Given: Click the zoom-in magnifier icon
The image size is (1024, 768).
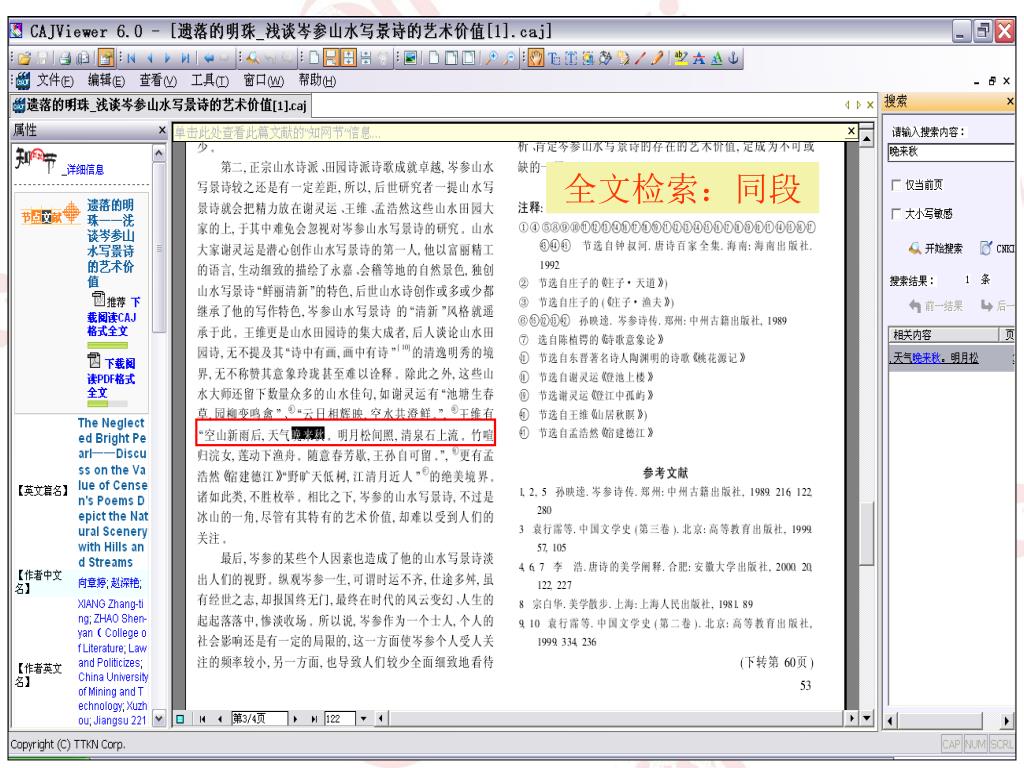Looking at the screenshot, I should coord(492,58).
